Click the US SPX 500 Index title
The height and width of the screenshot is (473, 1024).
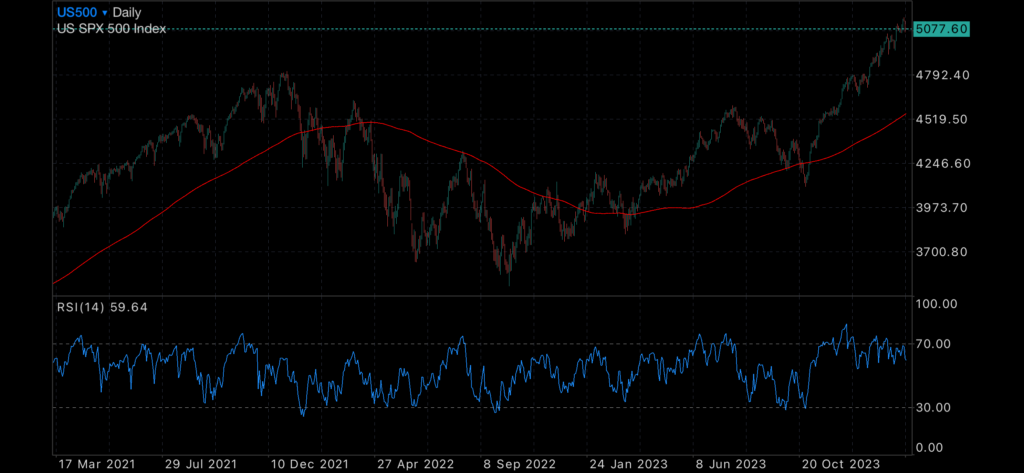pos(112,29)
